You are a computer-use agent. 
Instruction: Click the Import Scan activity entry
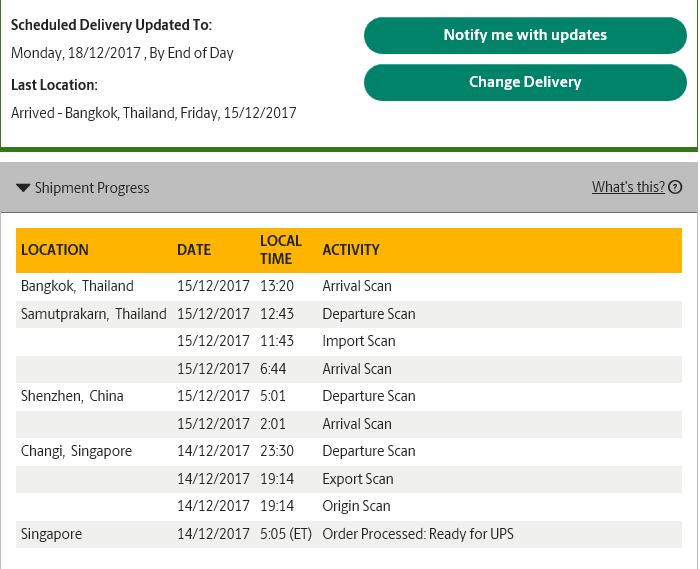(x=359, y=341)
